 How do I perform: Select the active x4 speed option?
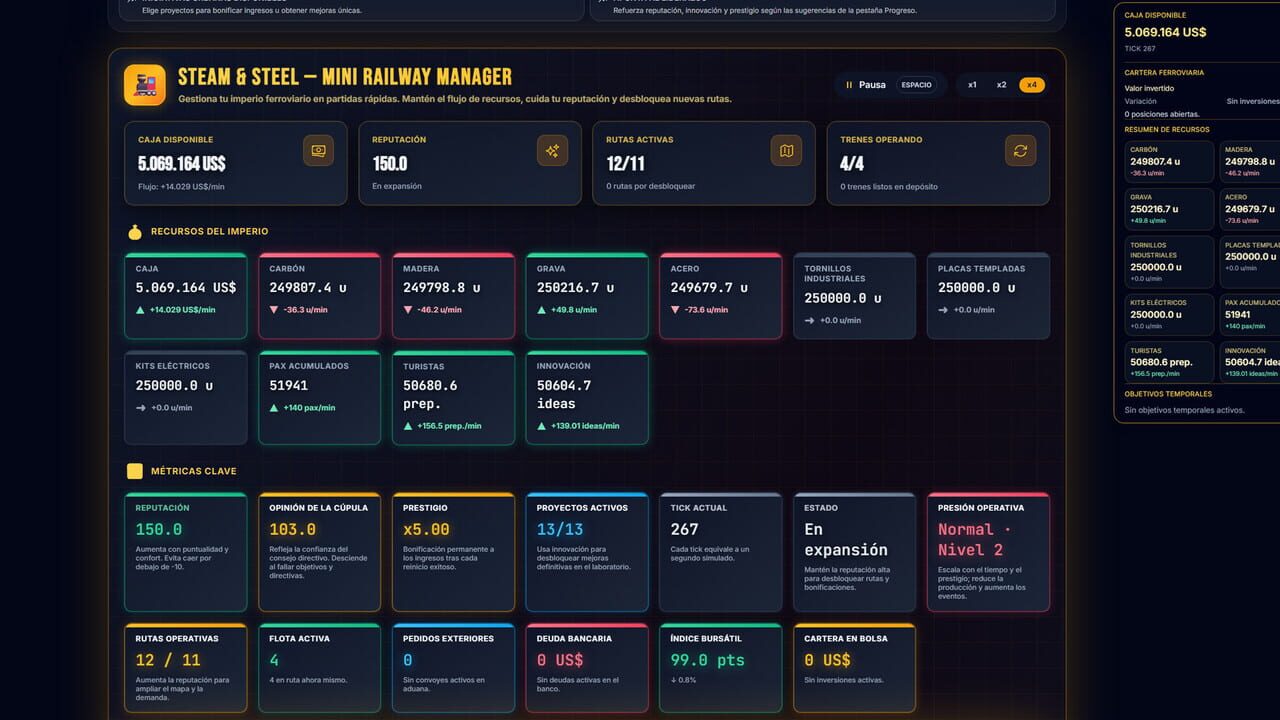[x=1032, y=85]
